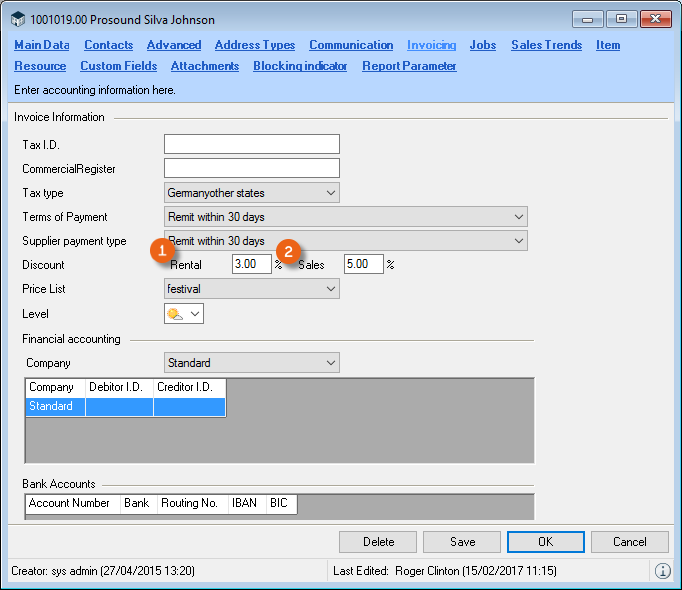Screen dimensions: 682x590
Task: Expand the Tax type dropdown
Action: tap(251, 193)
